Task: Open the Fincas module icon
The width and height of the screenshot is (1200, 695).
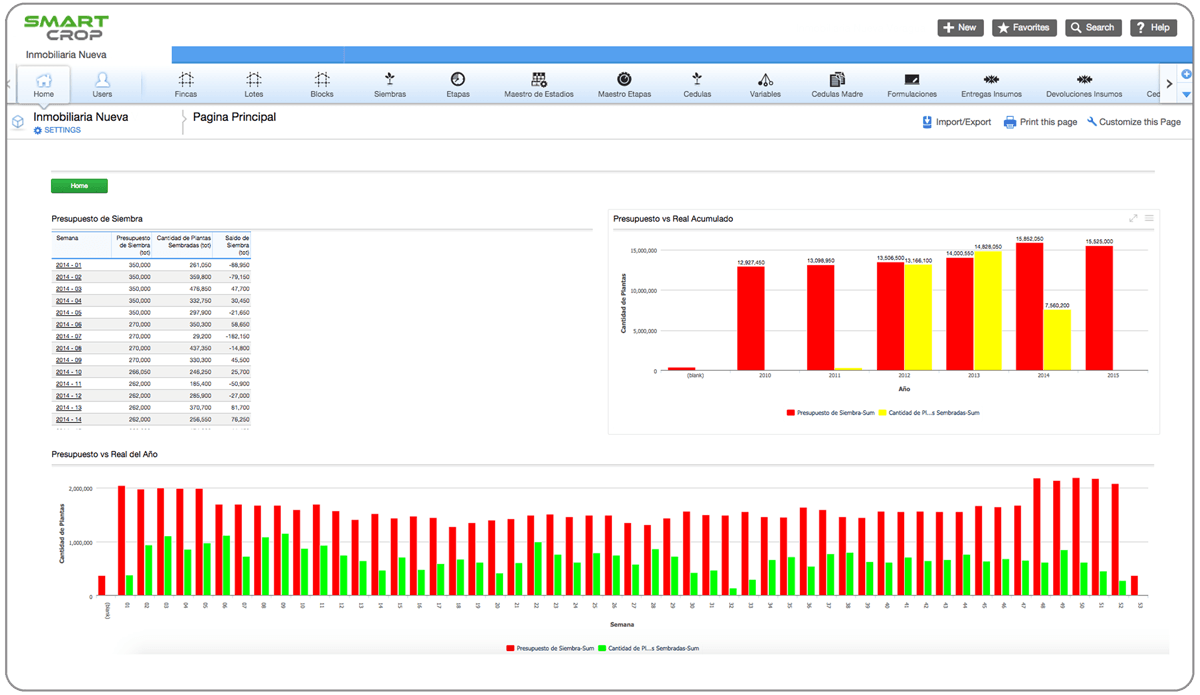Action: 185,80
